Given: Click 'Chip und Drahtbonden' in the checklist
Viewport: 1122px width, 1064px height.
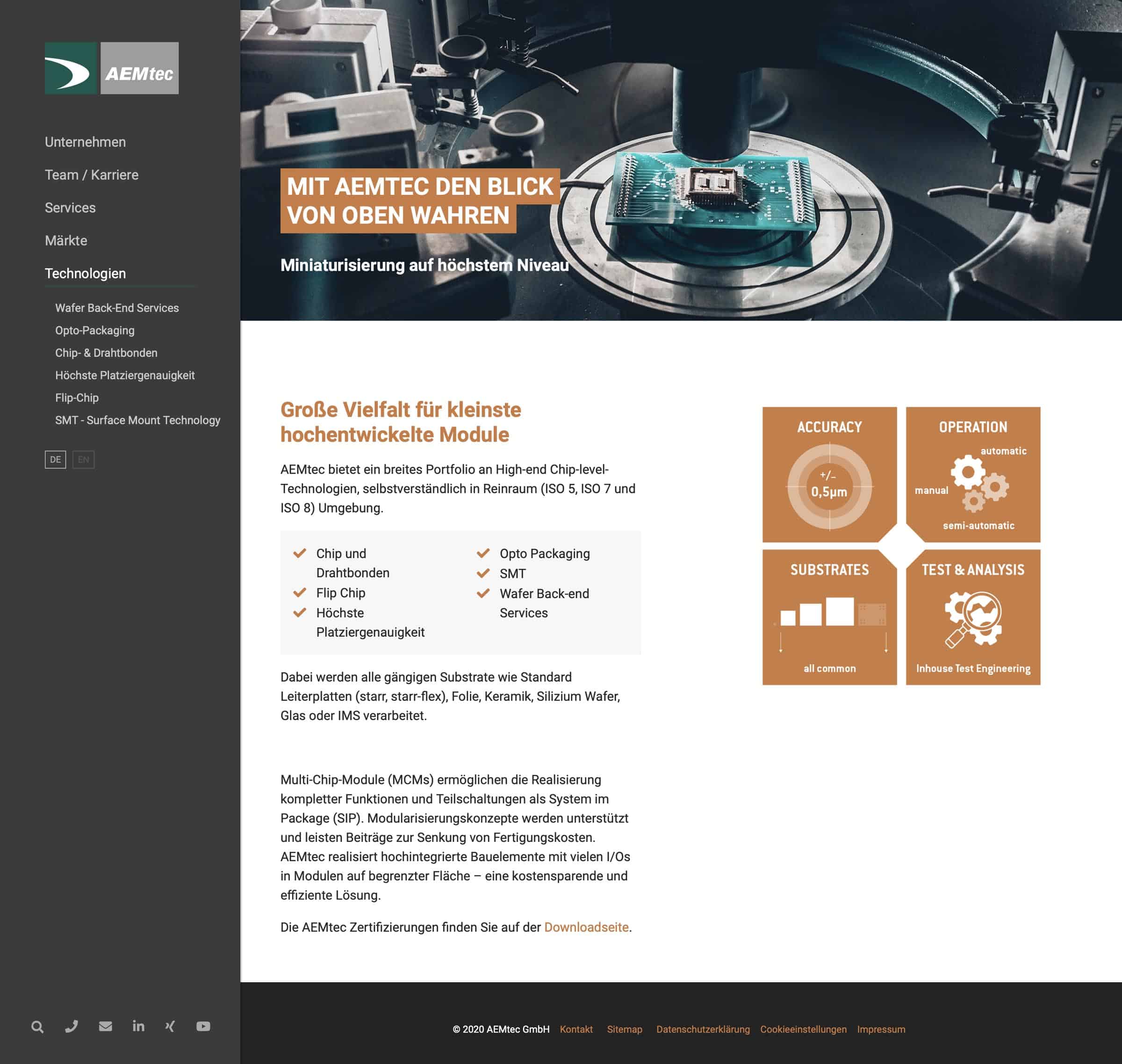Looking at the screenshot, I should pos(352,563).
